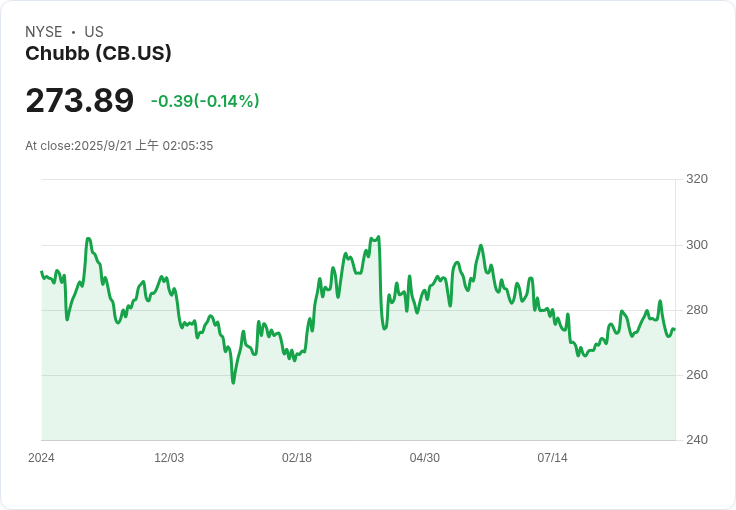Click the 300 y-axis label
The height and width of the screenshot is (510, 736).
point(697,245)
